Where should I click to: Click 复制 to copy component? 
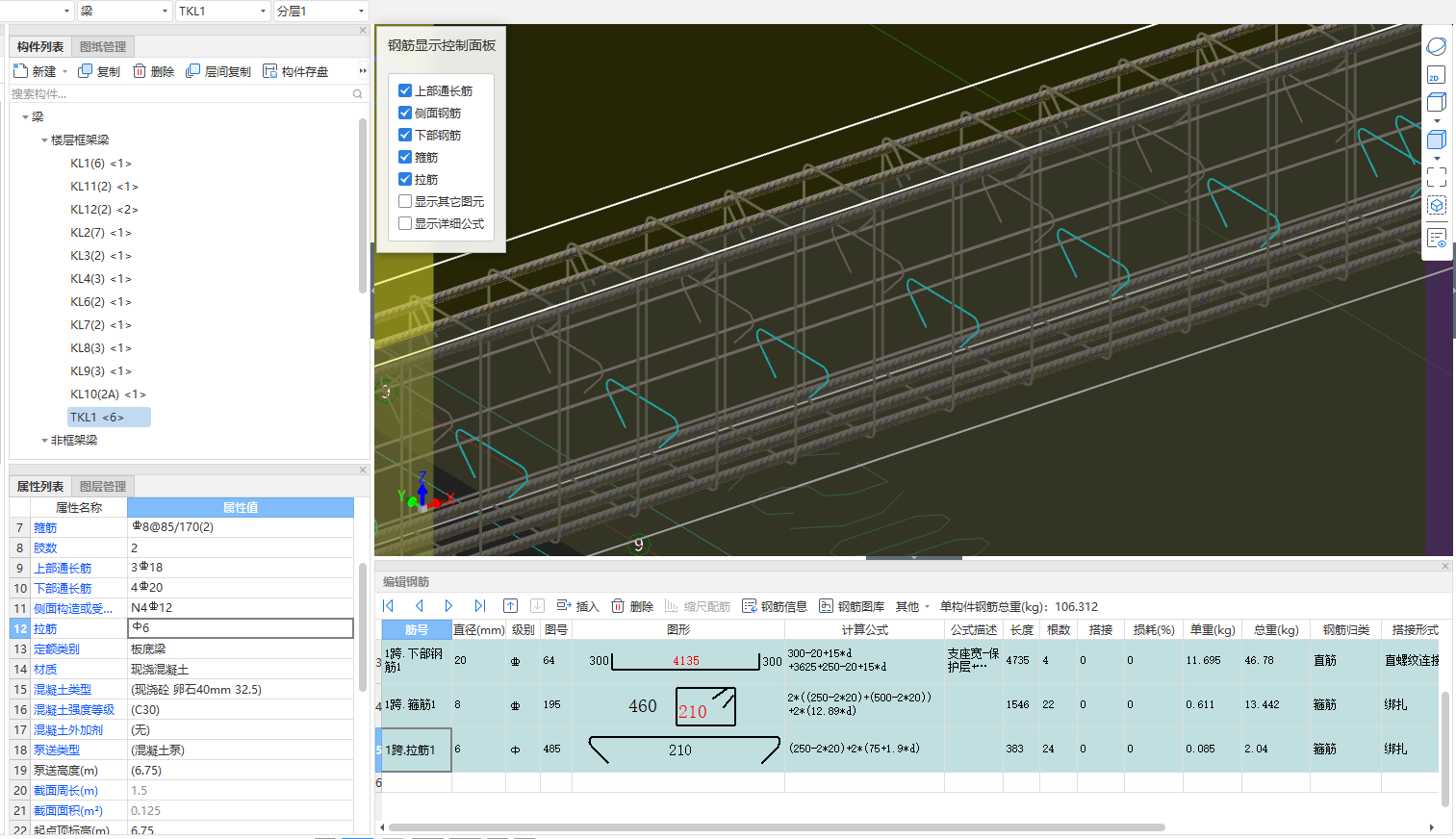point(99,71)
